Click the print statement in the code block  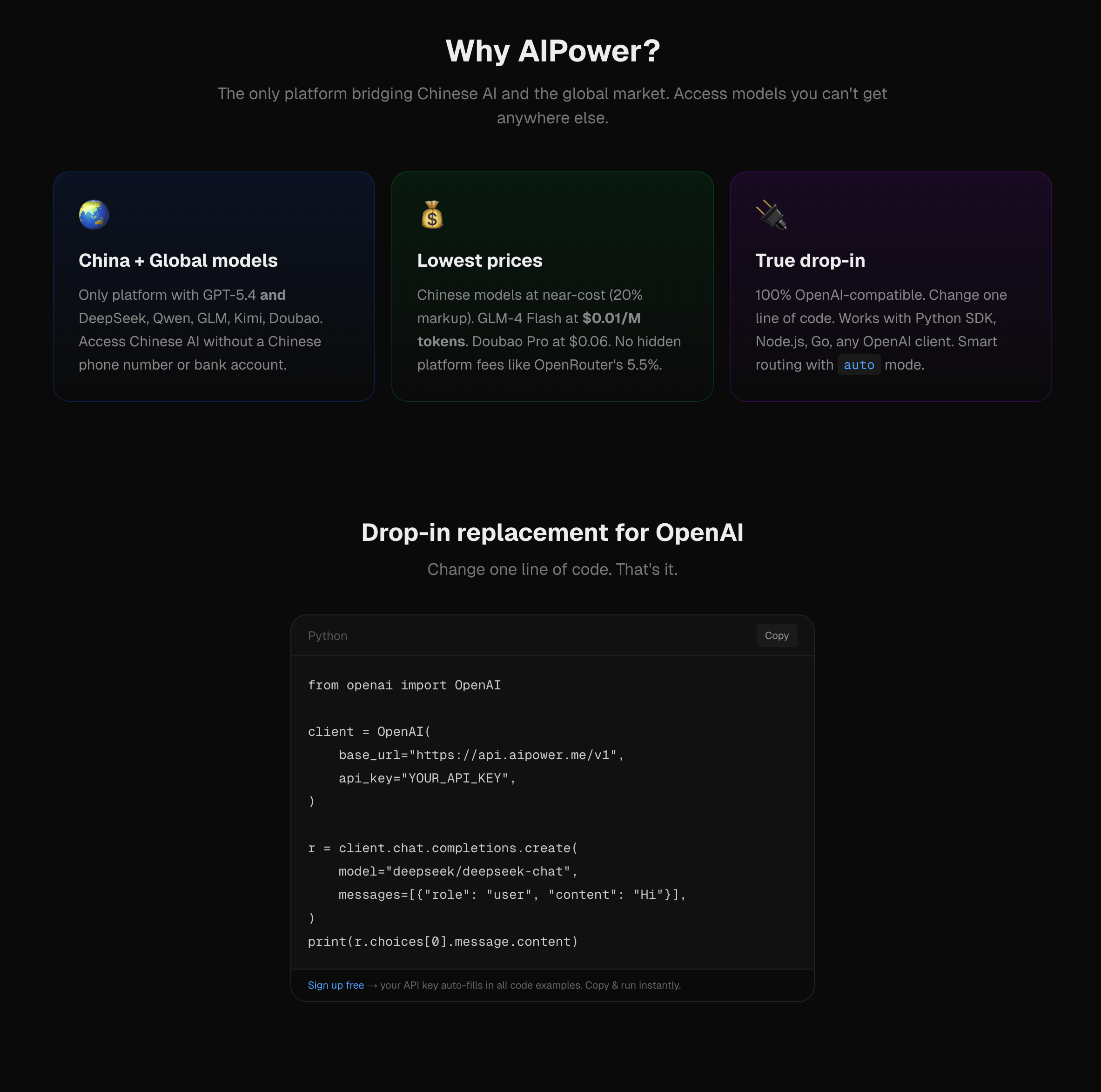(443, 941)
